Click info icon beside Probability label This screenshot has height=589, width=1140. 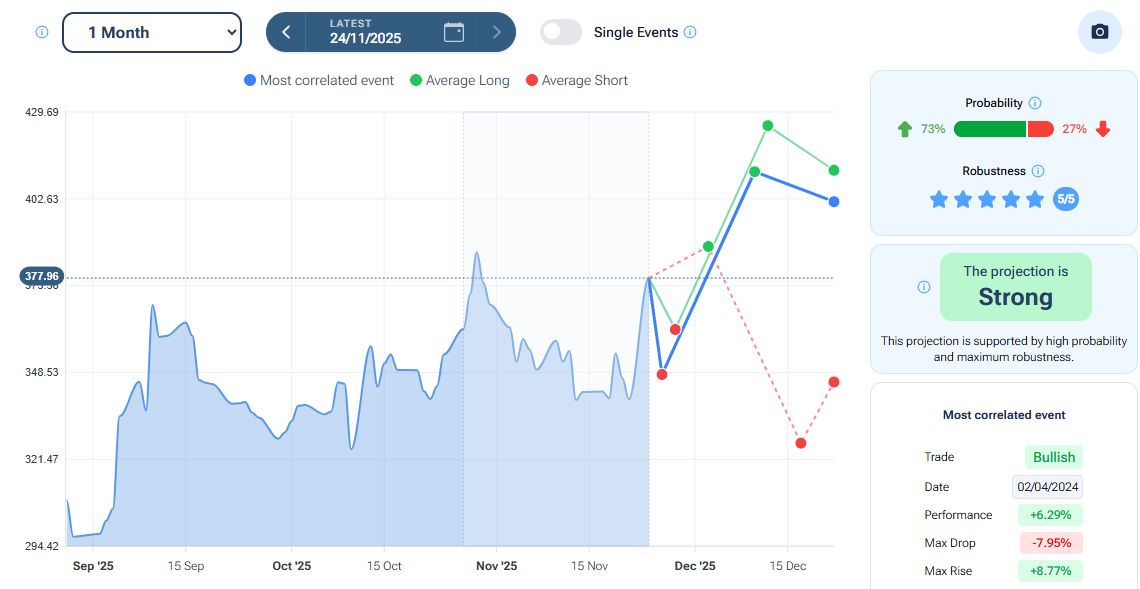coord(1035,103)
